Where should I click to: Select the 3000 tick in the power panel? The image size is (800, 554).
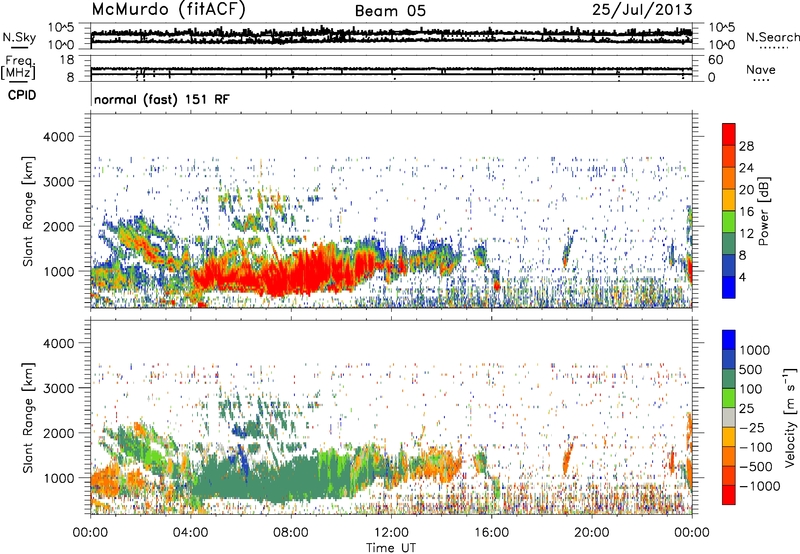[58, 182]
